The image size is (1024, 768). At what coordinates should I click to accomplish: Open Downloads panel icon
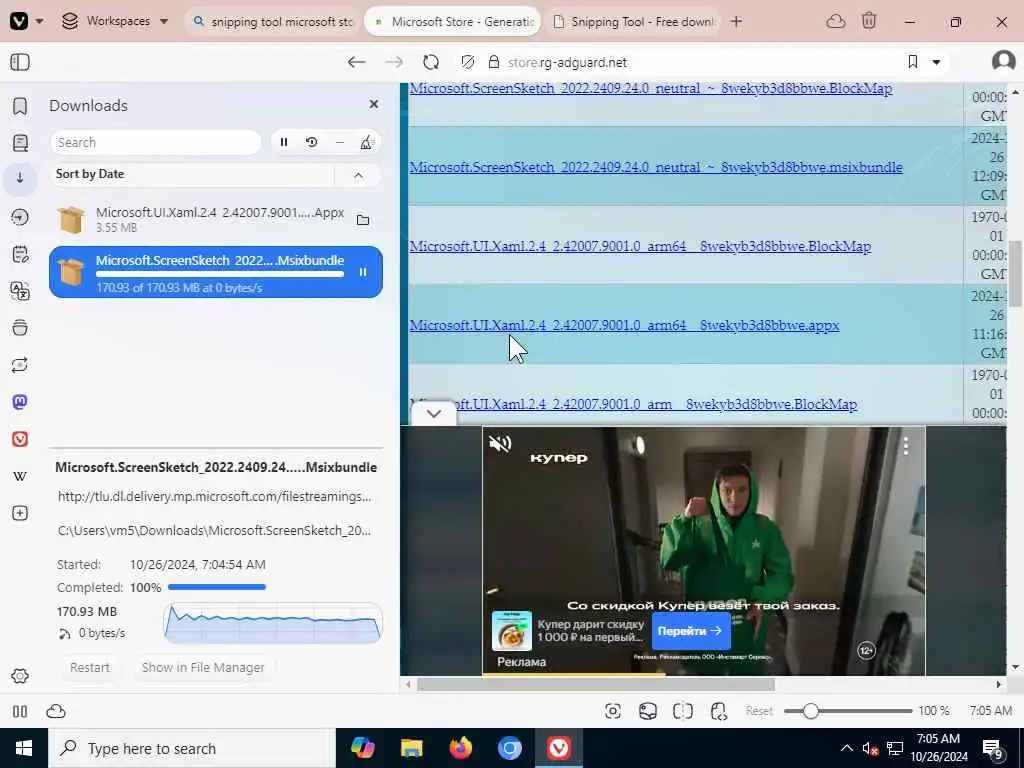click(20, 178)
